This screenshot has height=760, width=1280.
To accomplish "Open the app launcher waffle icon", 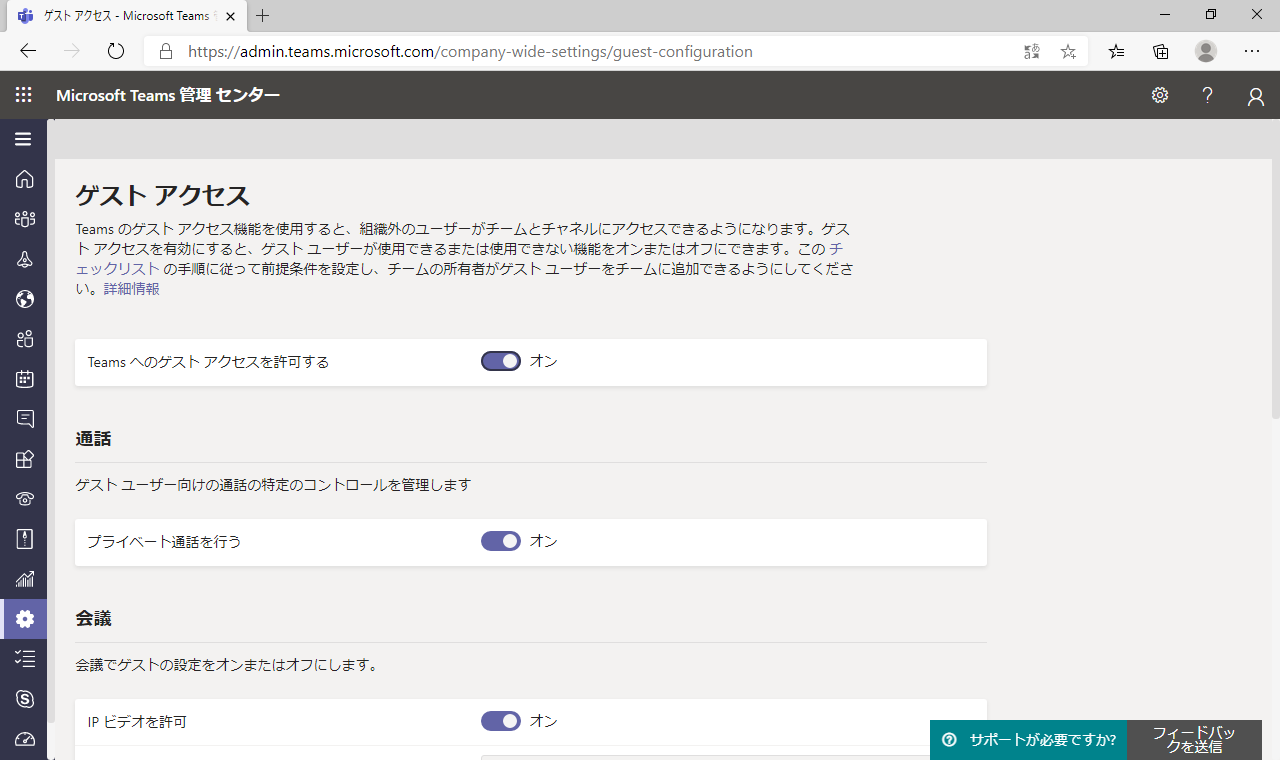I will [23, 95].
